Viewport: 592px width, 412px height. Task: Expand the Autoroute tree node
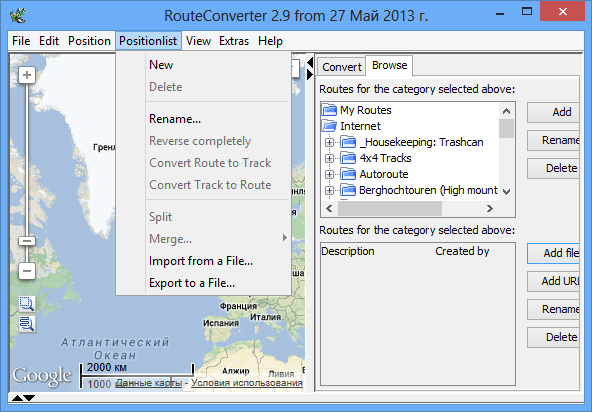(x=329, y=174)
